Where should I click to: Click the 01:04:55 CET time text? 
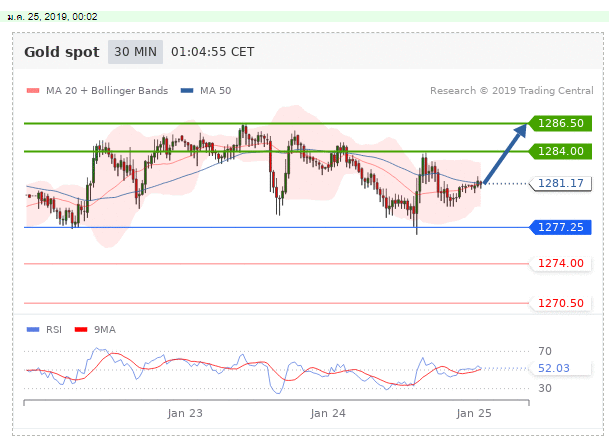212,52
